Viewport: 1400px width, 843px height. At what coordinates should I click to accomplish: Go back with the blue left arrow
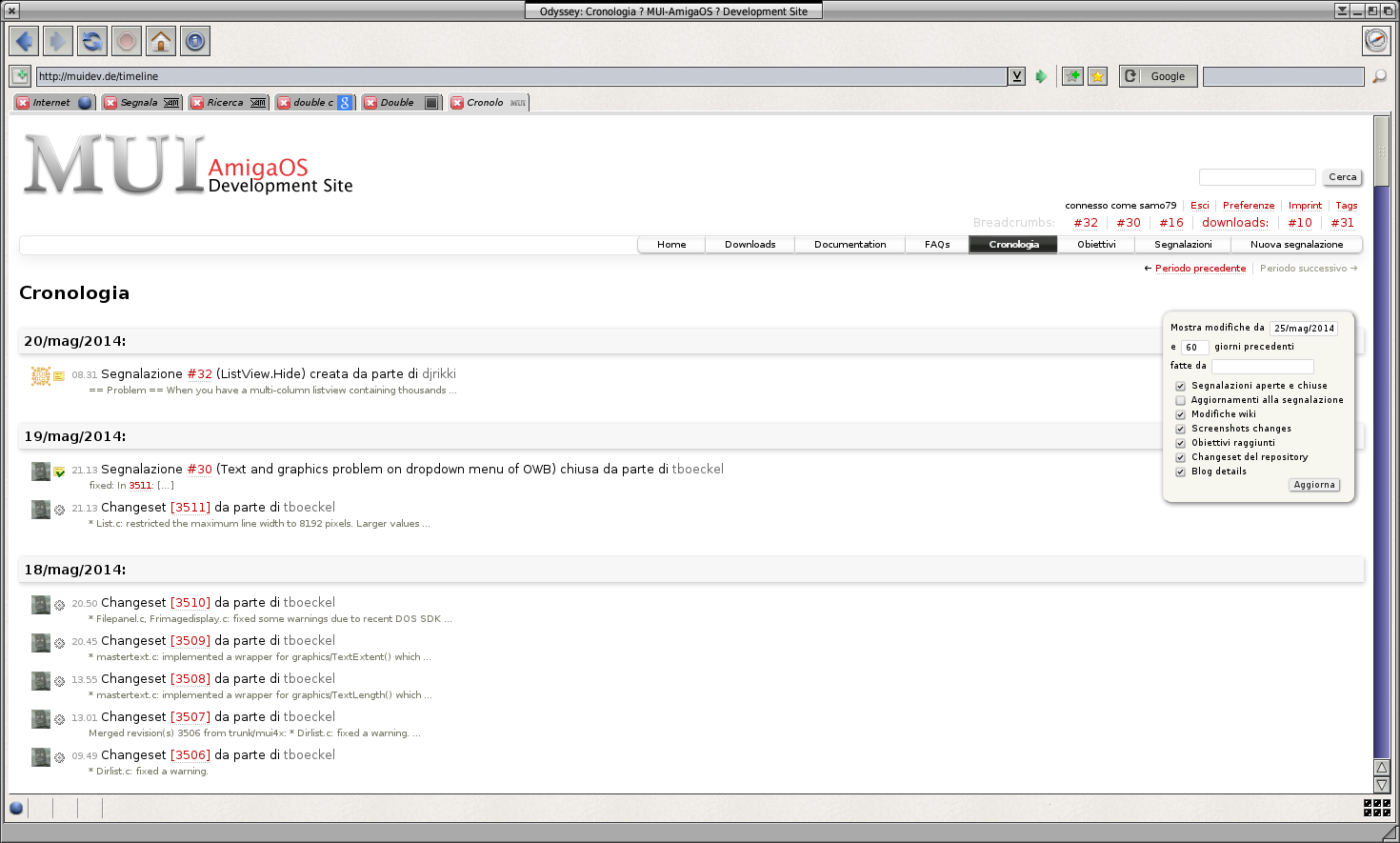tap(24, 41)
